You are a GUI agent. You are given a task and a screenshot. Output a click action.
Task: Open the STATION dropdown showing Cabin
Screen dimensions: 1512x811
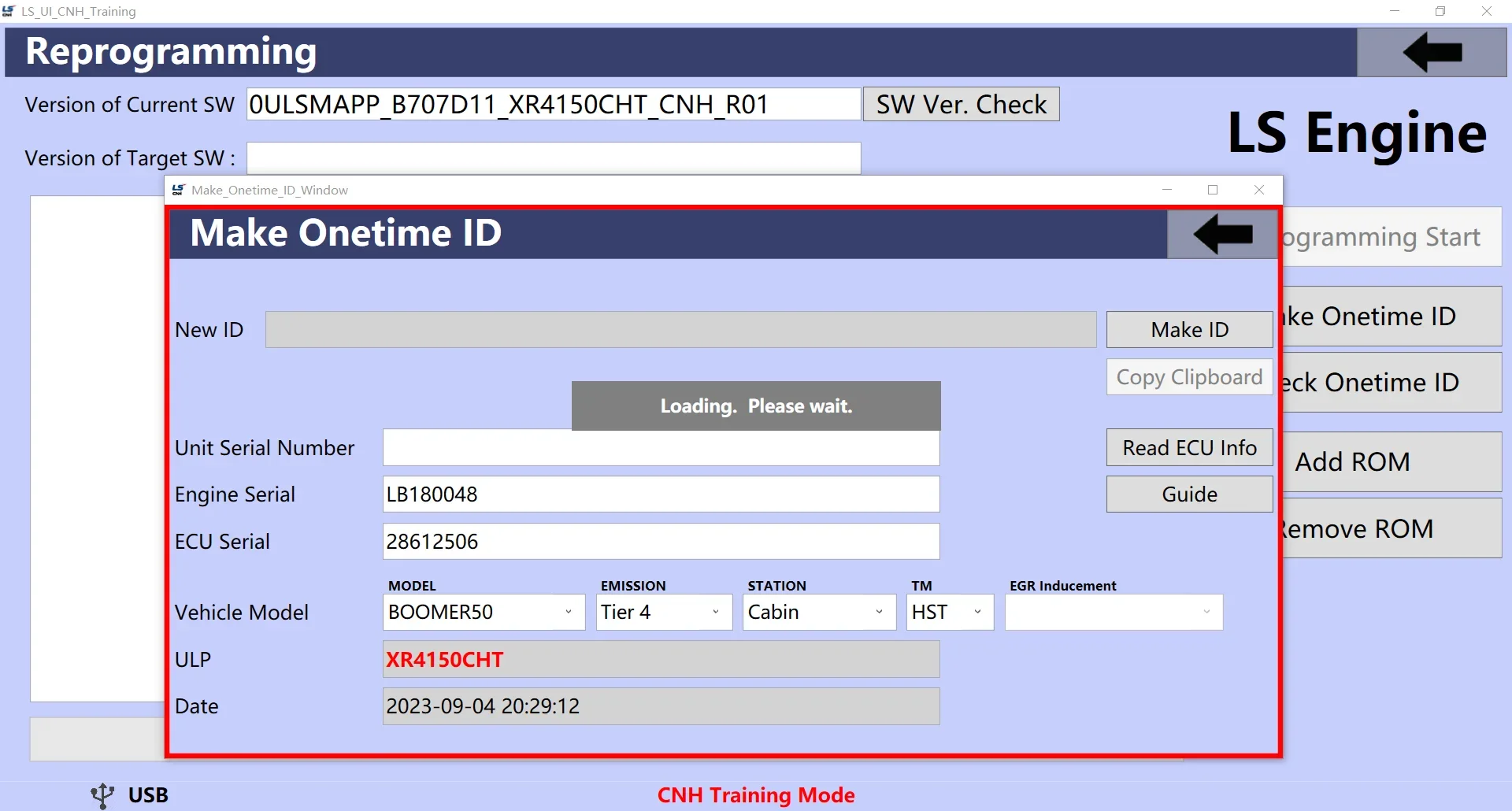click(x=819, y=612)
